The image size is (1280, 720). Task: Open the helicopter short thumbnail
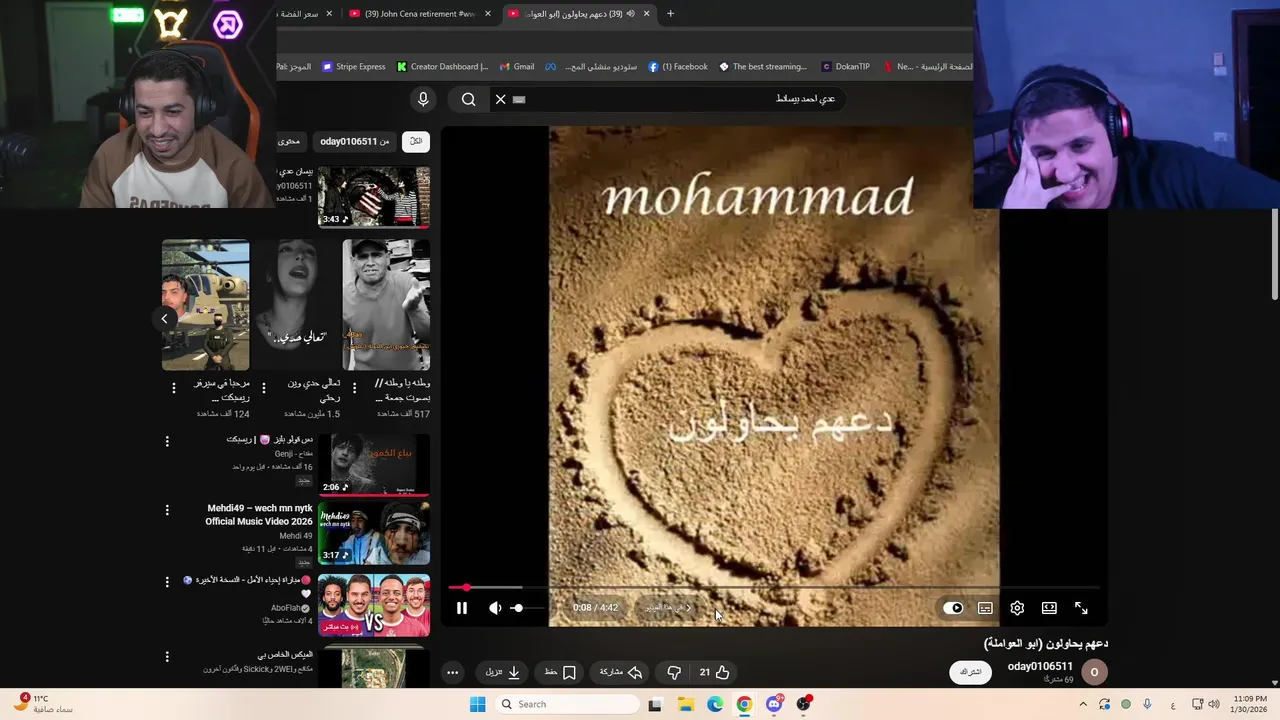click(206, 305)
